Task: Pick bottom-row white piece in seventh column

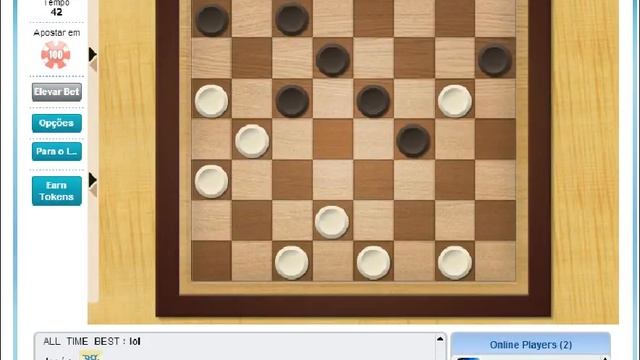Action: [x=455, y=262]
